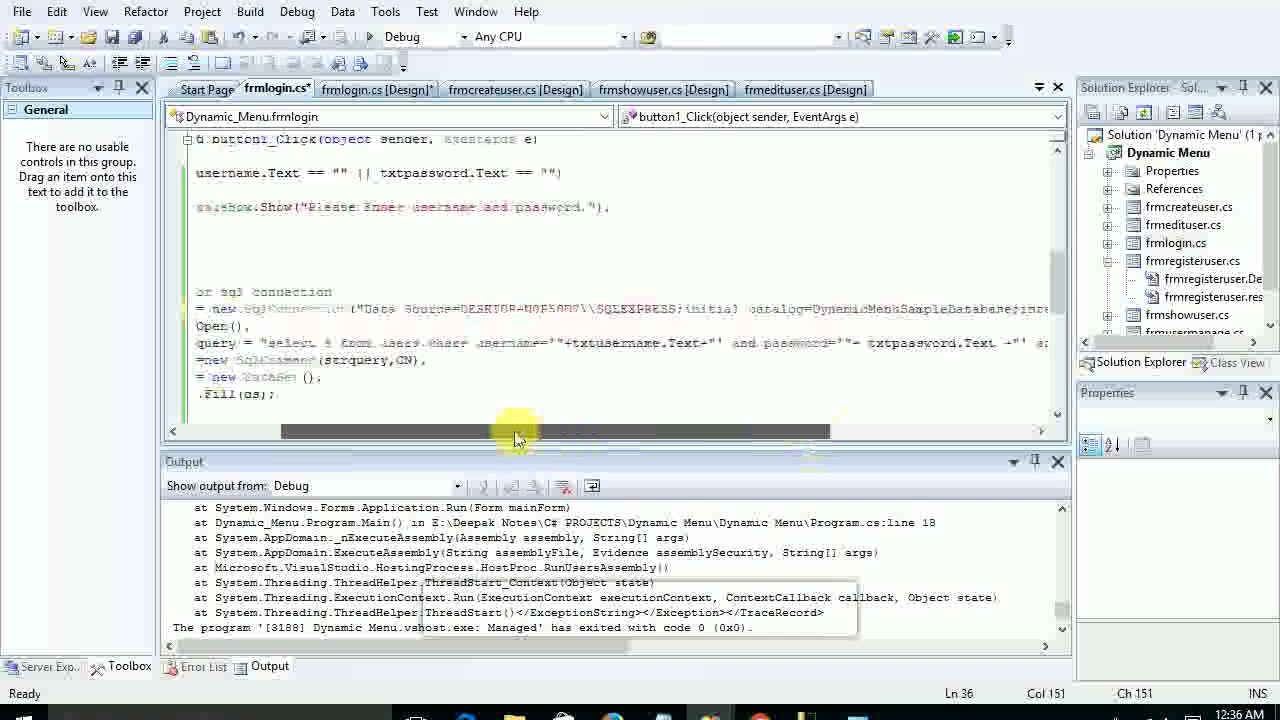Click the Open File folder icon
This screenshot has height=720, width=1280.
point(88,37)
